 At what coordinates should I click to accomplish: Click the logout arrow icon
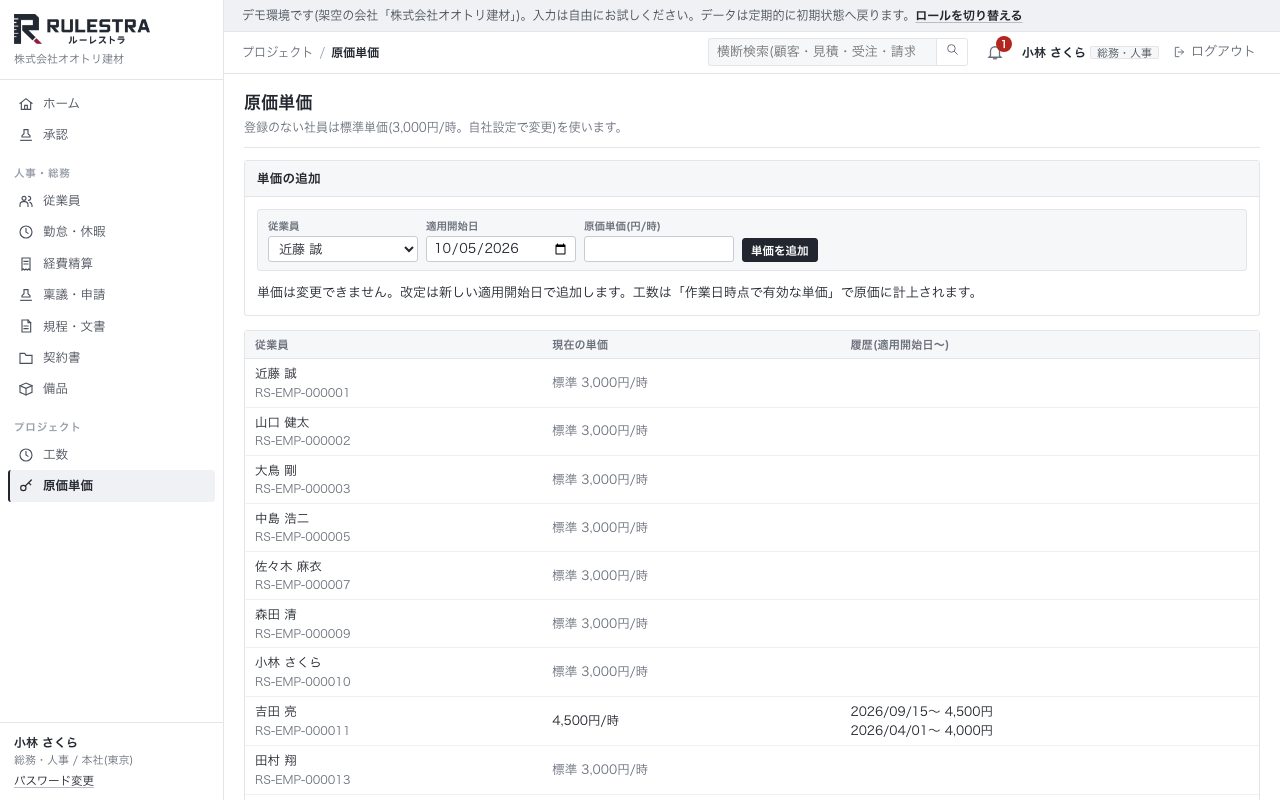click(1179, 51)
